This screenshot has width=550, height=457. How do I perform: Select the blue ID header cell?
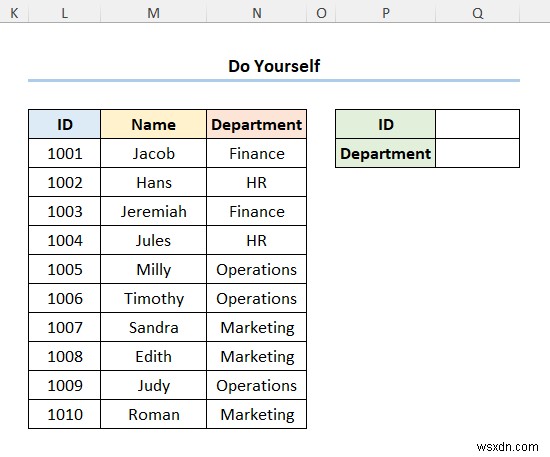tap(65, 124)
